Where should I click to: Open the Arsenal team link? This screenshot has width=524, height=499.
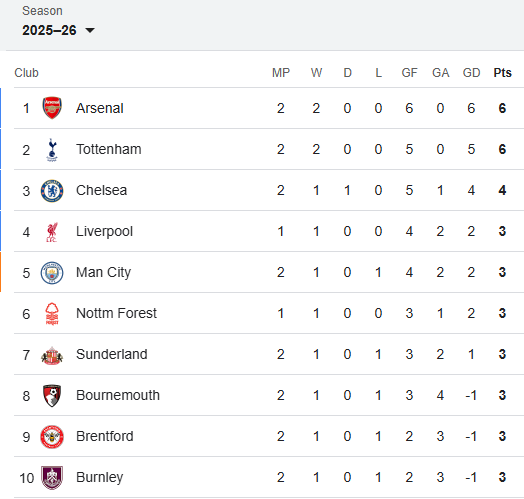100,108
